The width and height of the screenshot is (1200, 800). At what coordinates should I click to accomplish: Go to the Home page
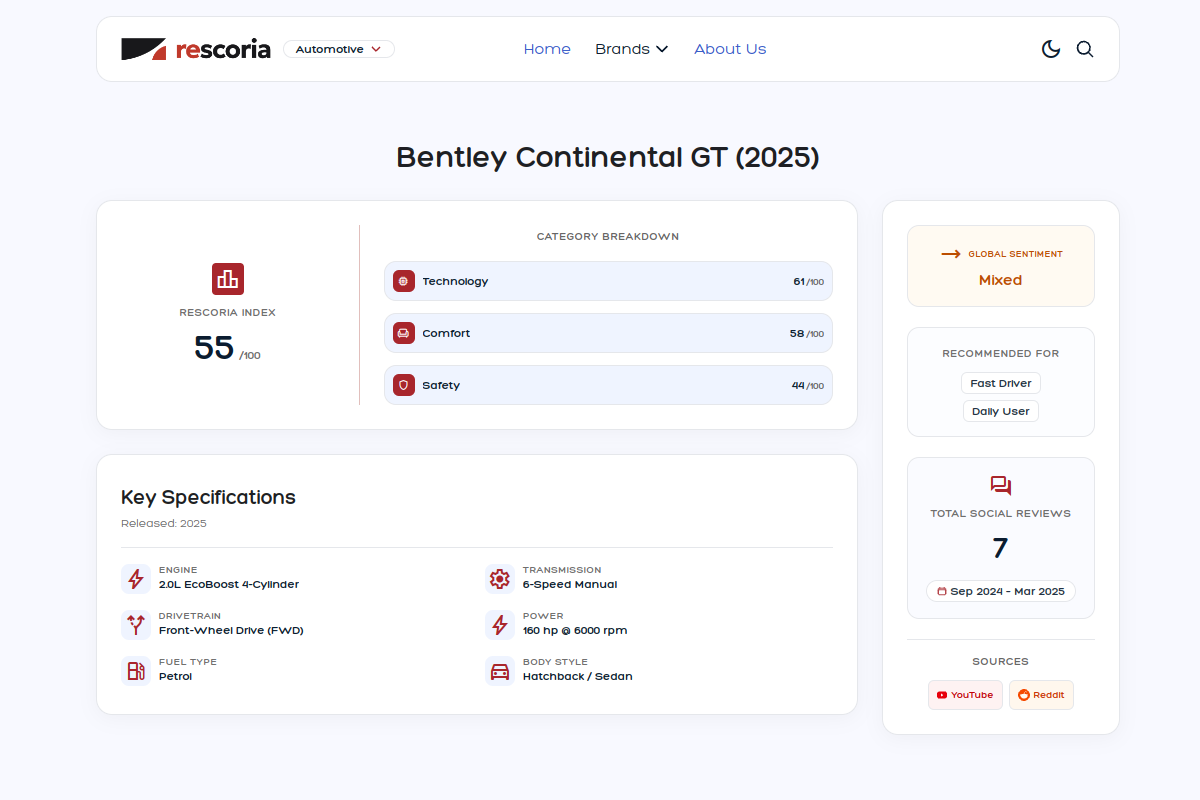pos(547,49)
